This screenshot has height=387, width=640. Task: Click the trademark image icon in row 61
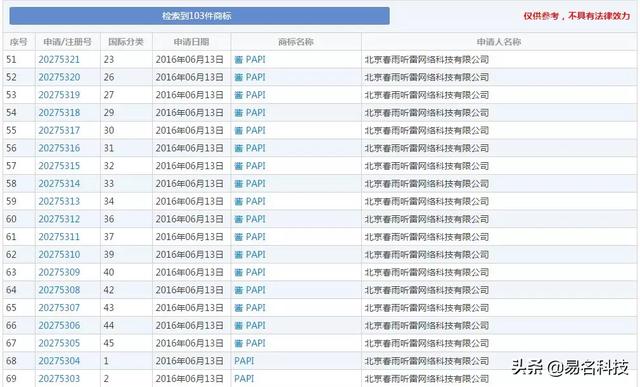point(239,237)
